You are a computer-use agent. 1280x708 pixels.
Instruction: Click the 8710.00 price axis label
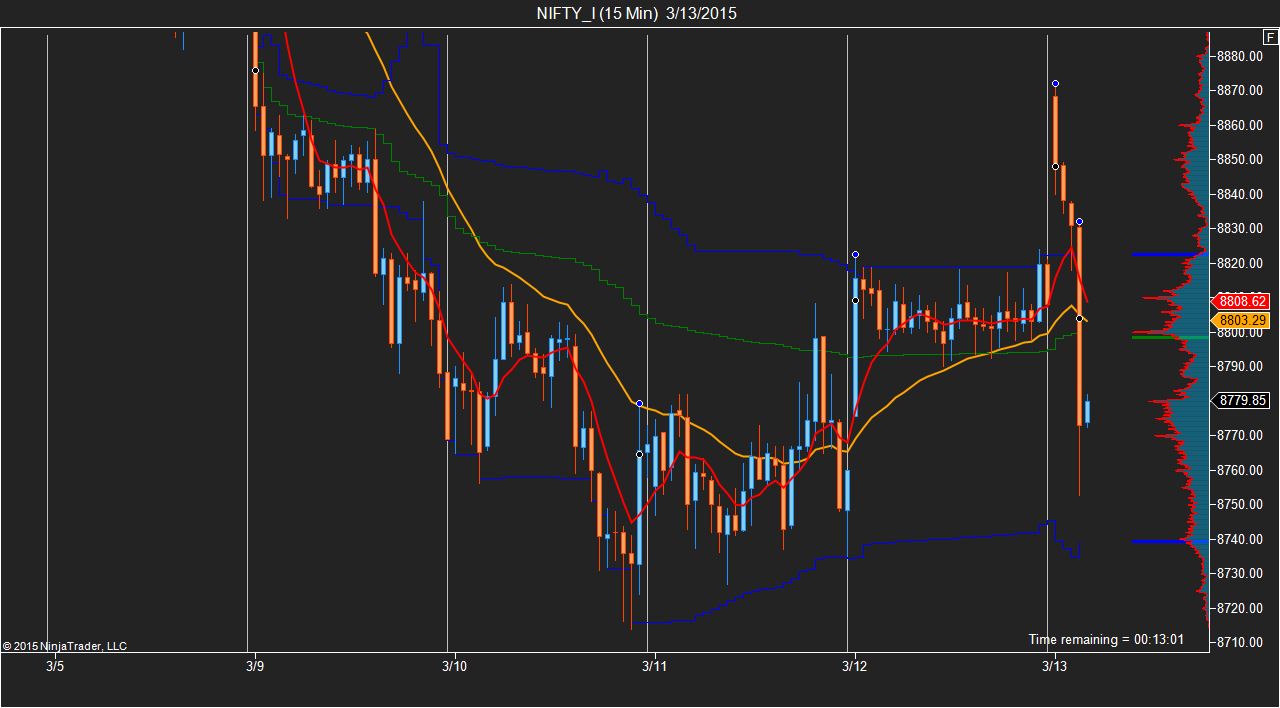coord(1242,642)
